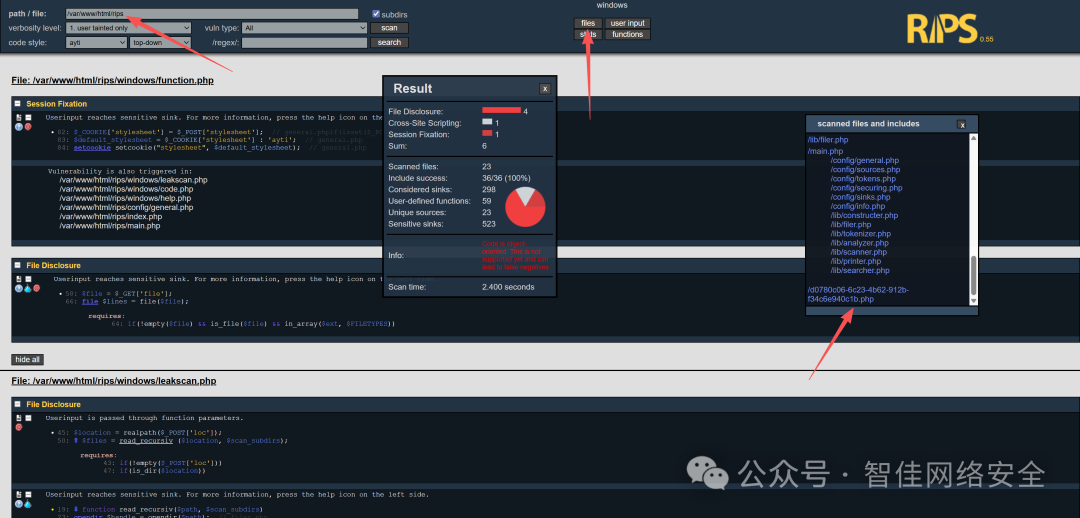Click blue flask exploit icon beside $_GET['file'] finding

point(28,288)
